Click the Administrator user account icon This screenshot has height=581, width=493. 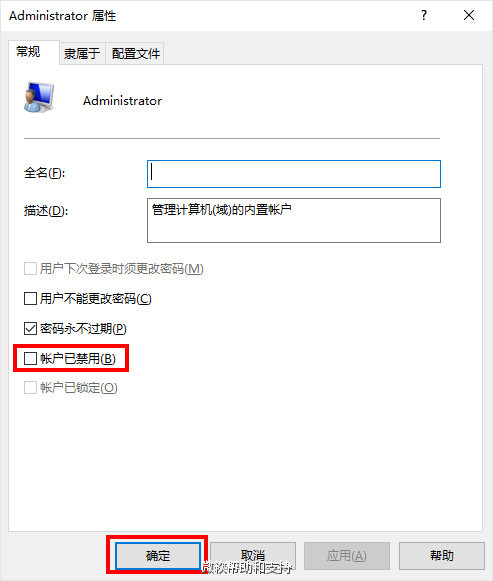39,97
